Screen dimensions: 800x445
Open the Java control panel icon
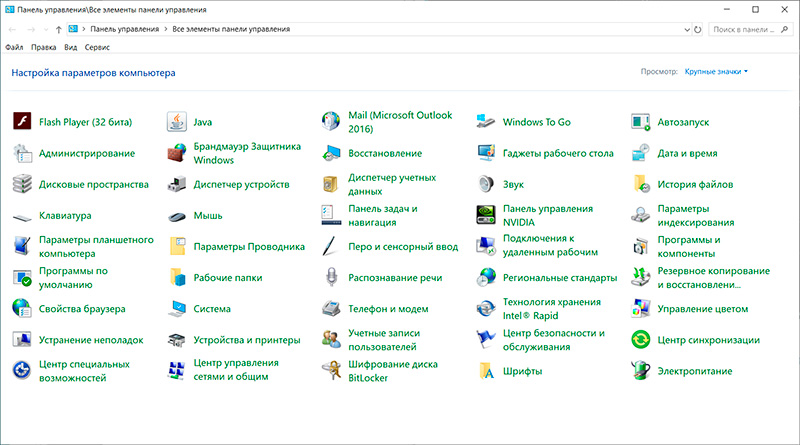pyautogui.click(x=177, y=122)
